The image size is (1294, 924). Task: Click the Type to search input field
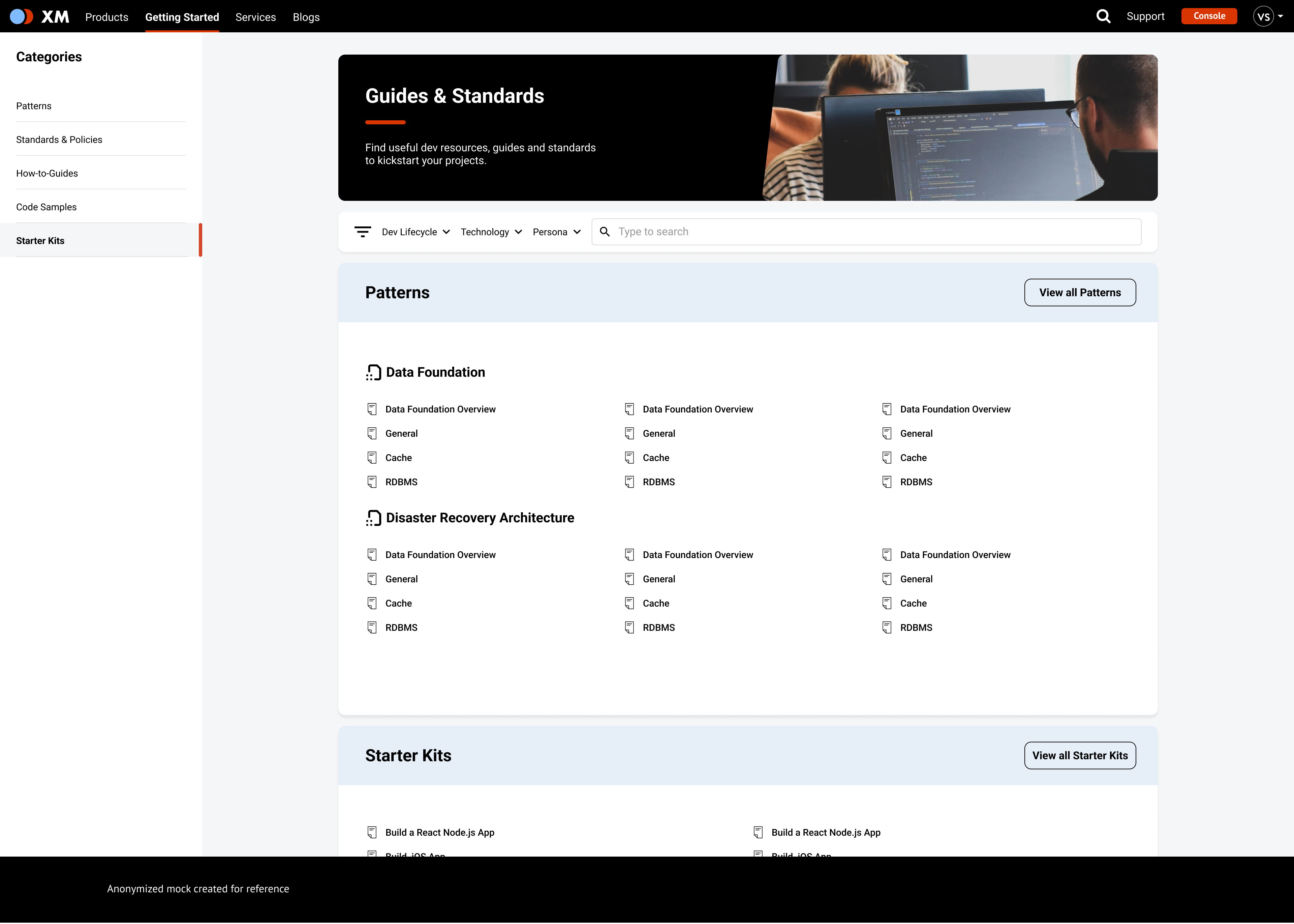(739, 232)
